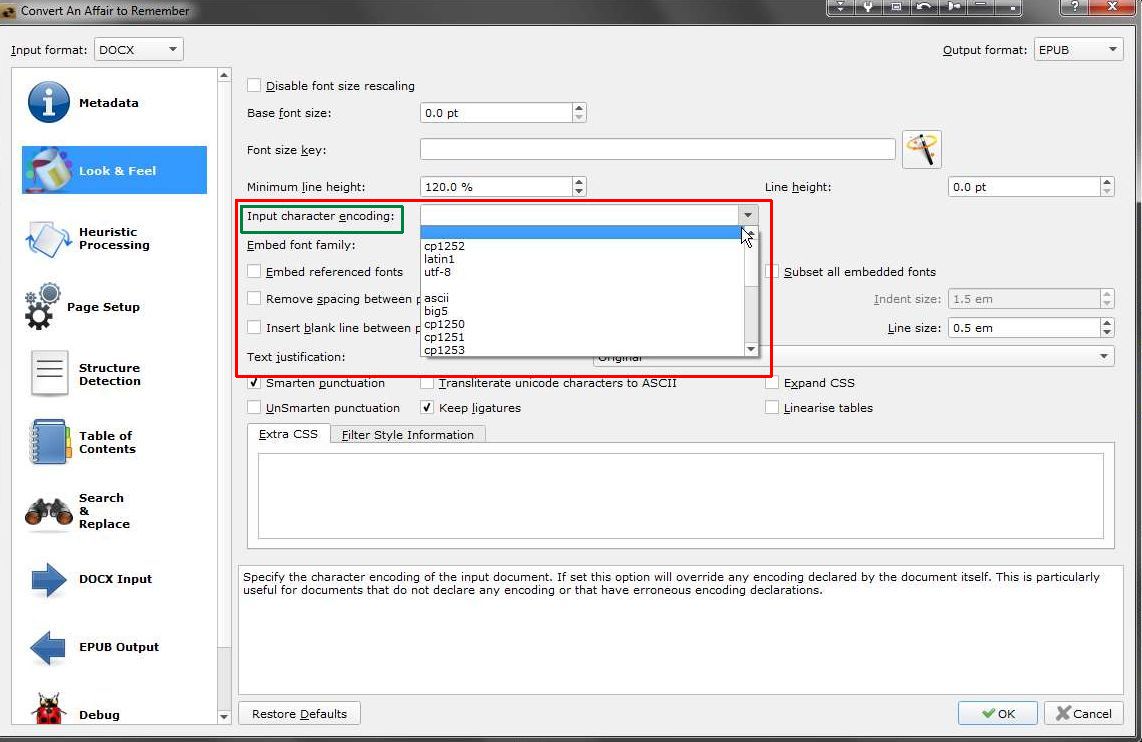The width and height of the screenshot is (1142, 742).
Task: Uncheck Smarten punctuation
Action: [254, 383]
